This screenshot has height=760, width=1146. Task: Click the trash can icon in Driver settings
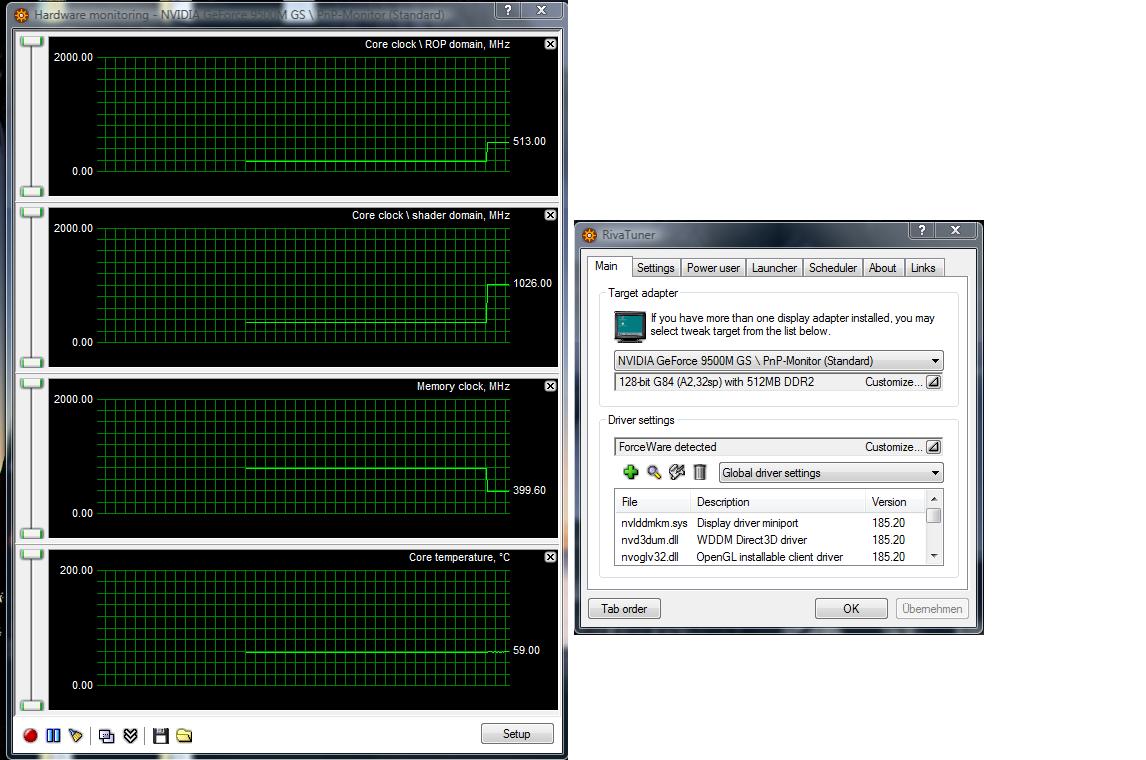700,473
